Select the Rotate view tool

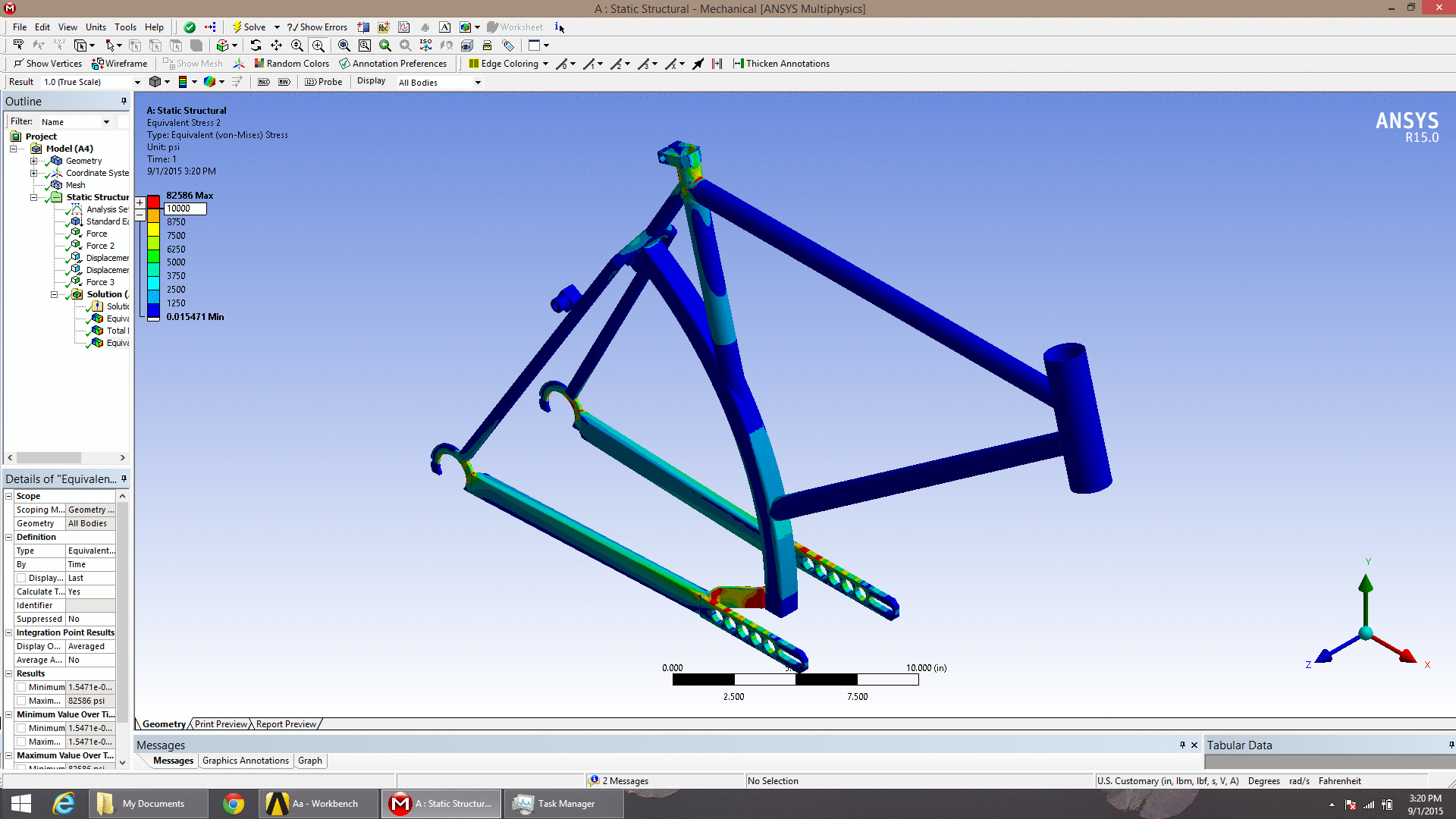pos(256,45)
